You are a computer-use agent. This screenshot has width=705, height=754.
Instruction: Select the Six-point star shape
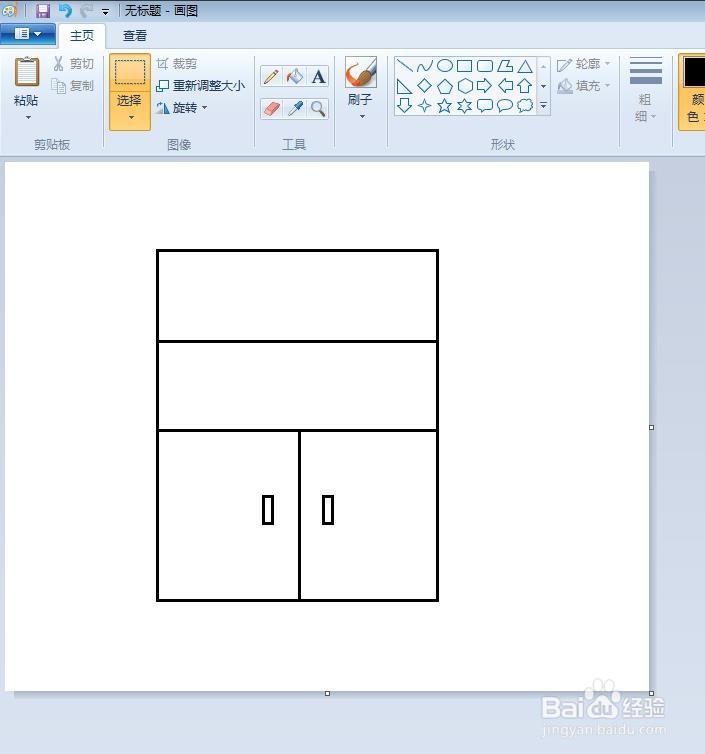point(465,105)
